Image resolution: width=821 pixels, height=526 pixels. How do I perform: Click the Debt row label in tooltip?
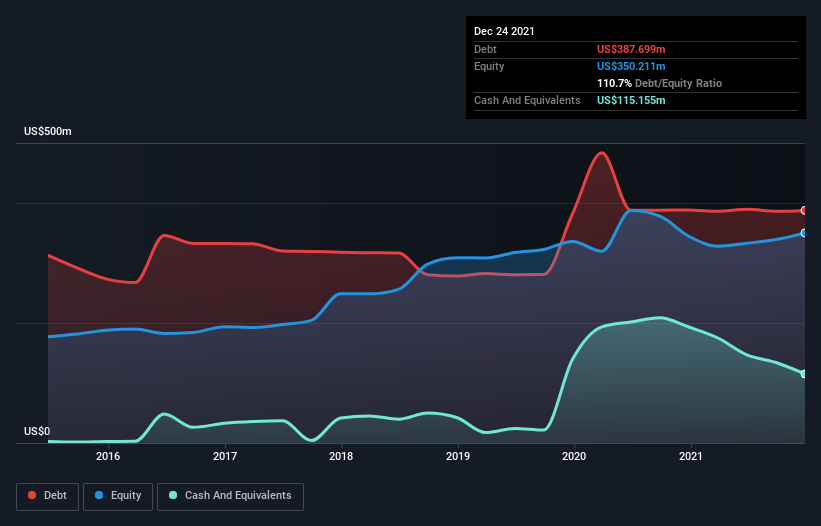point(485,49)
